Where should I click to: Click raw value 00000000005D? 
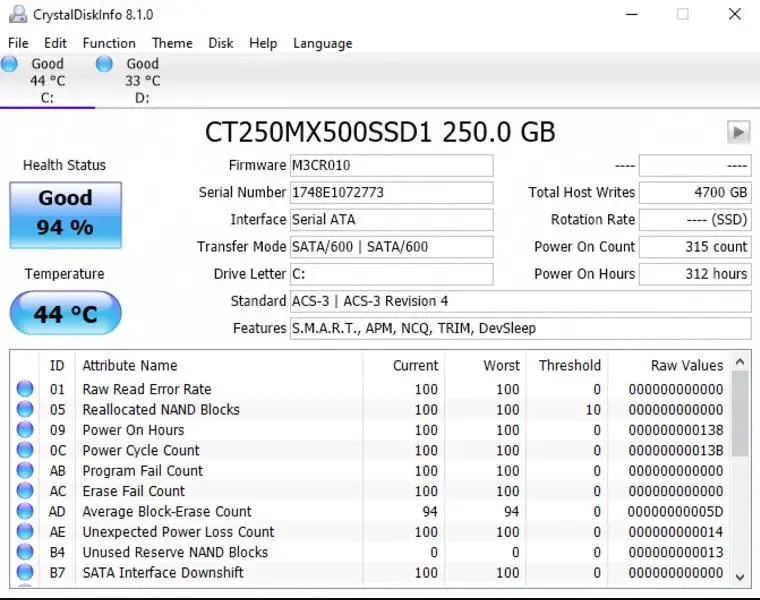click(675, 511)
